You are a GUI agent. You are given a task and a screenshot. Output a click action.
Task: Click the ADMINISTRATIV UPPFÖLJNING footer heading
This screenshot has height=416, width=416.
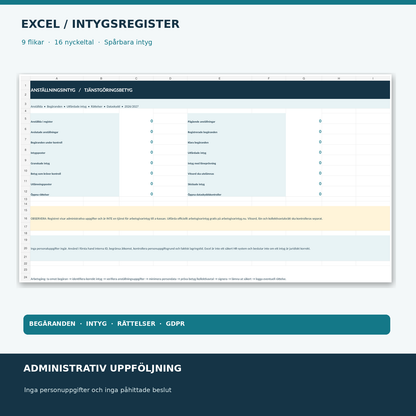[102, 368]
